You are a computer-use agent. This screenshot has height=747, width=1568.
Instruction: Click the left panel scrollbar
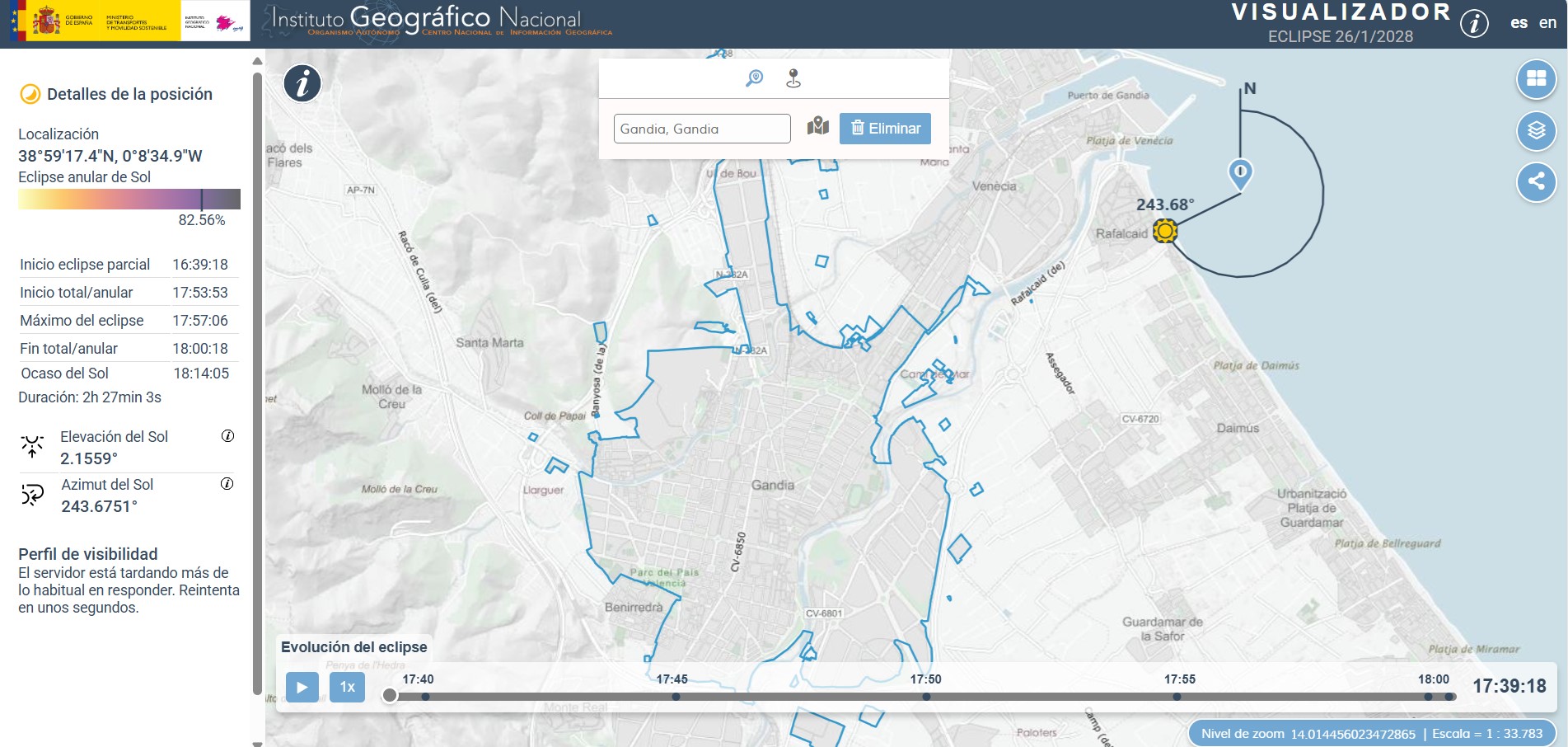(257, 383)
